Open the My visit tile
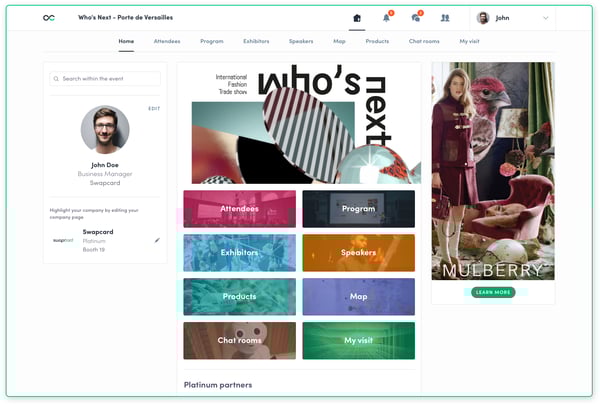Viewport: 600px width, 405px height. [359, 341]
